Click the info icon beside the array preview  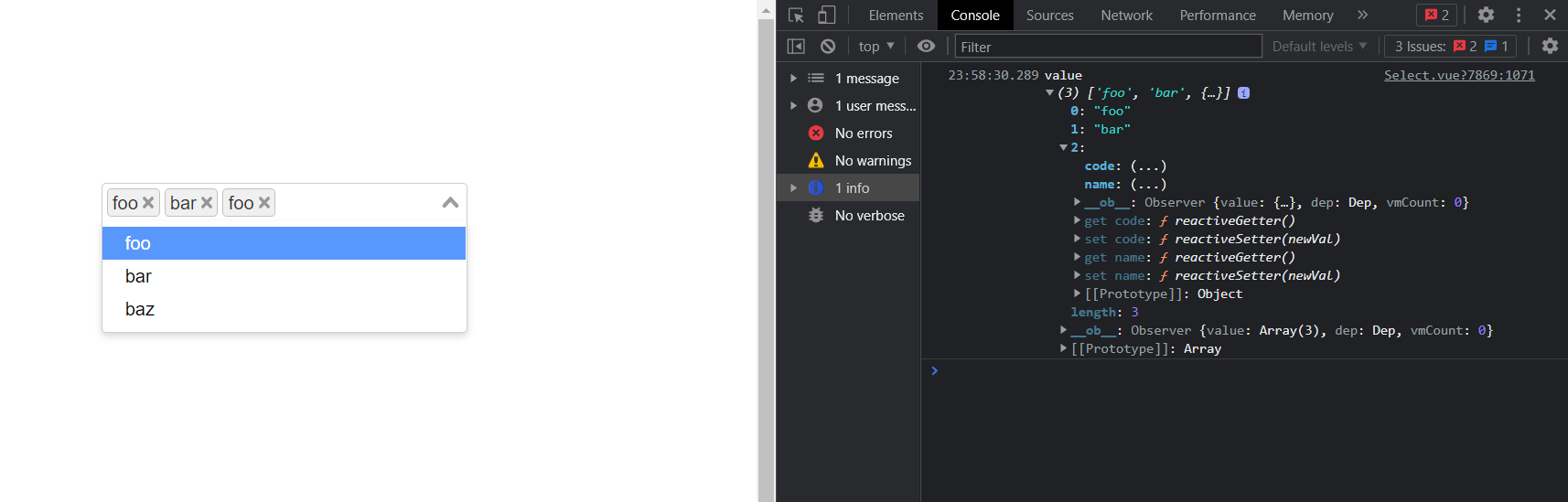click(1243, 93)
